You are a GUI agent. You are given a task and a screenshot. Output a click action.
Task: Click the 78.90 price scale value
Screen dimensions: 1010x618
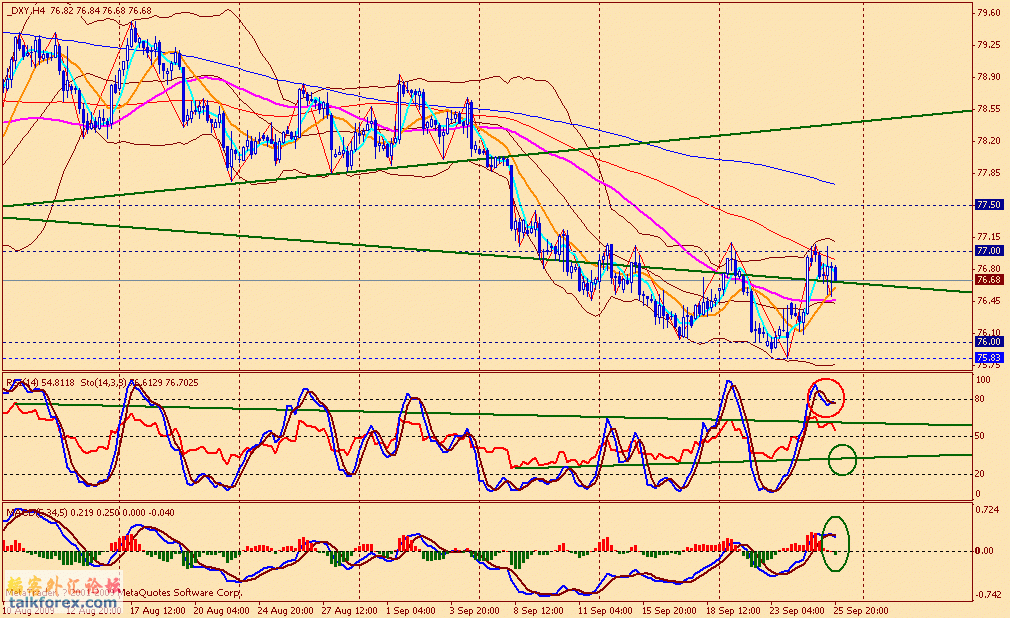coord(988,77)
